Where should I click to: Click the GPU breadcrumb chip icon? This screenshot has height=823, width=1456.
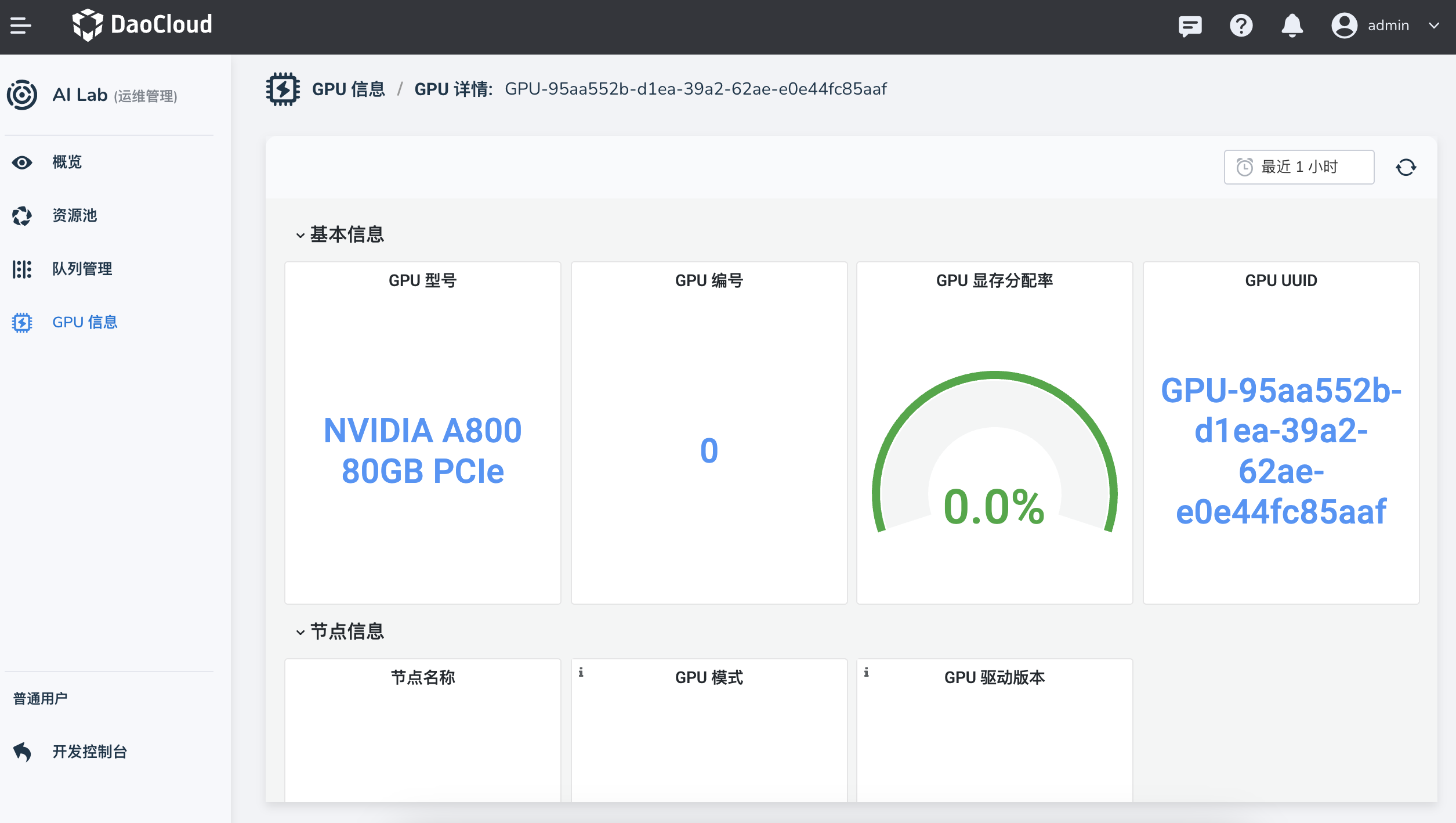tap(282, 89)
